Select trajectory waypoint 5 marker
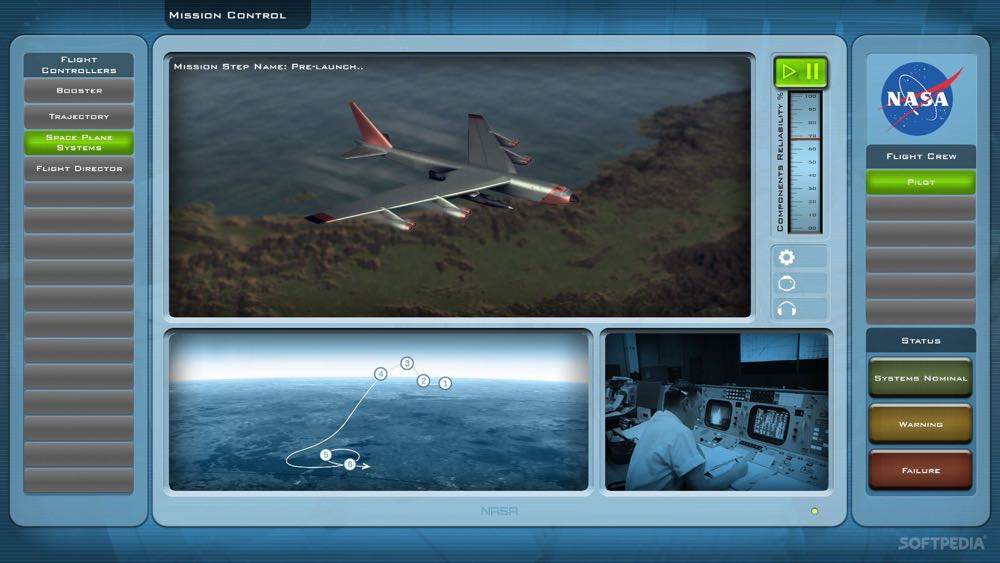 click(x=326, y=455)
